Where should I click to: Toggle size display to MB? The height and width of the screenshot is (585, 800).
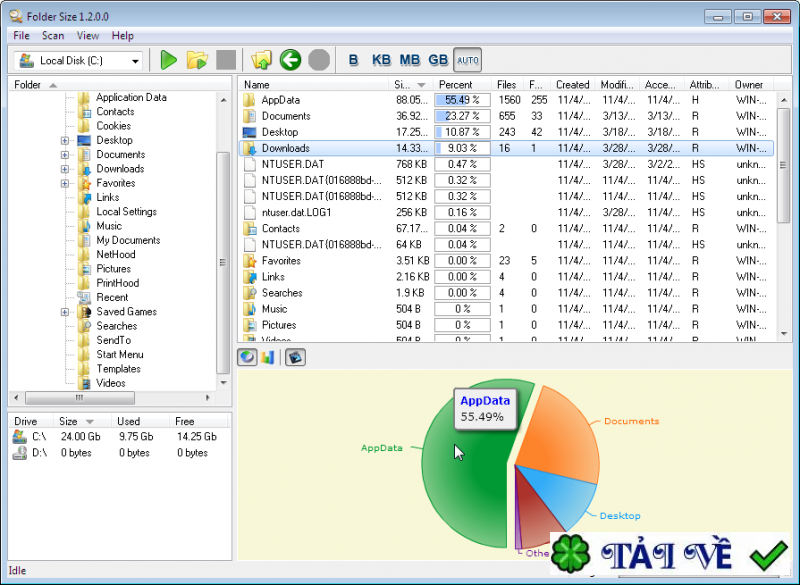[409, 60]
